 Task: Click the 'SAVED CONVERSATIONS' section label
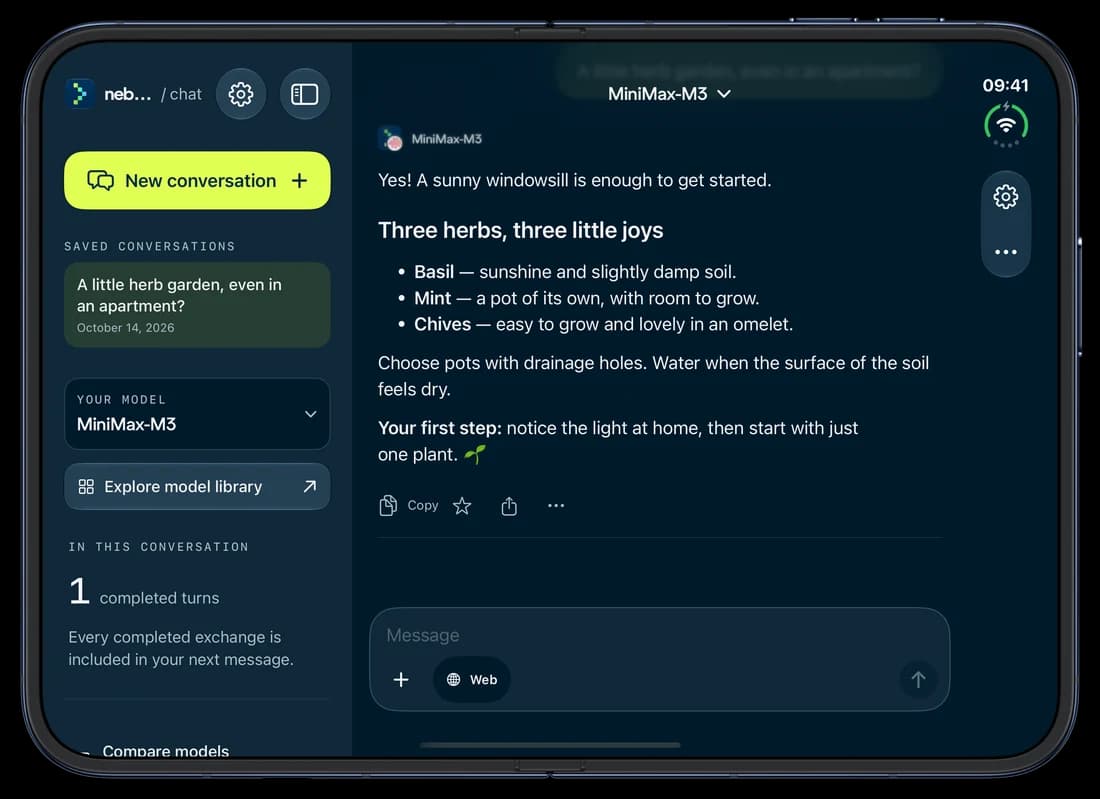pos(149,246)
